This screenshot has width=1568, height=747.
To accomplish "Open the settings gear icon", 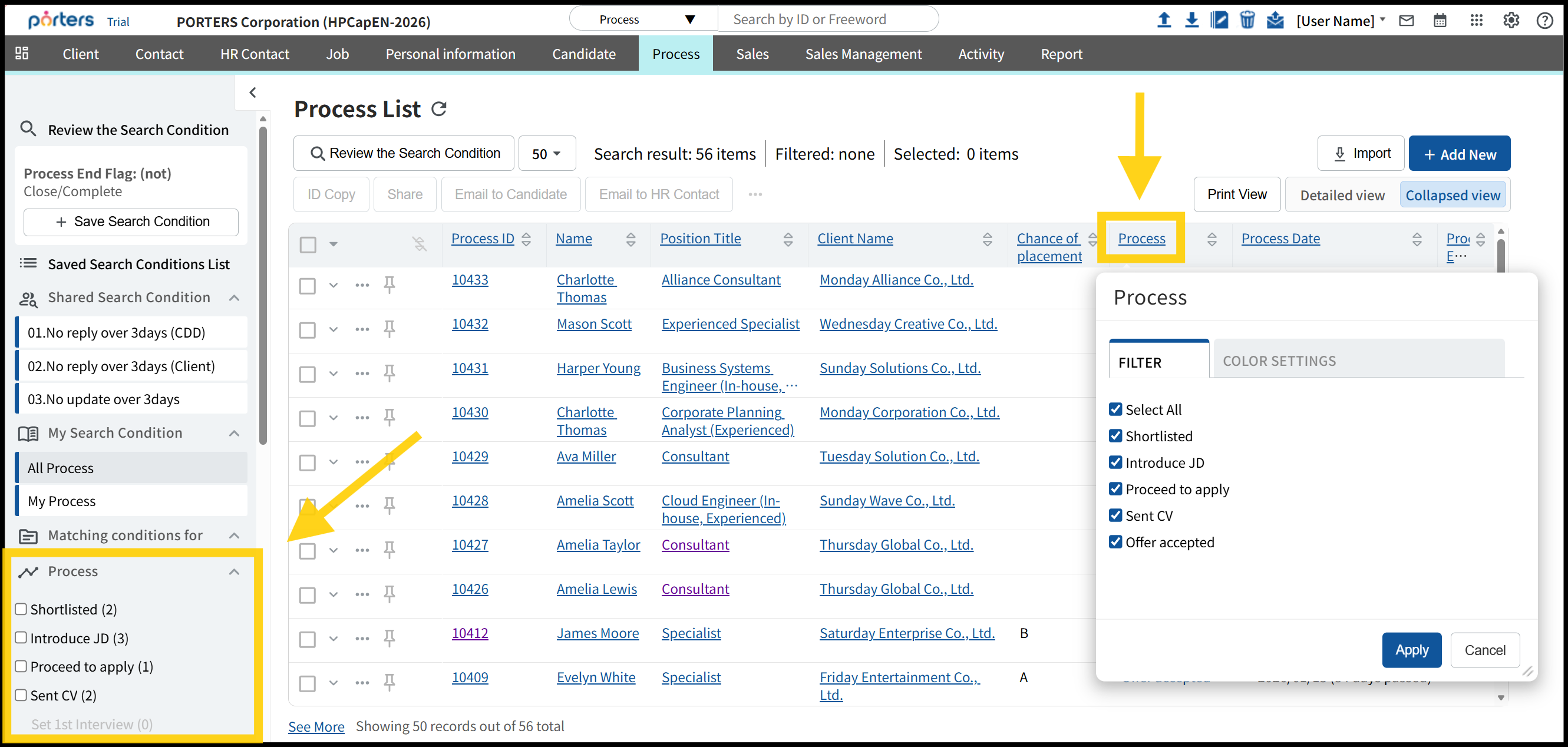I will [x=1511, y=21].
